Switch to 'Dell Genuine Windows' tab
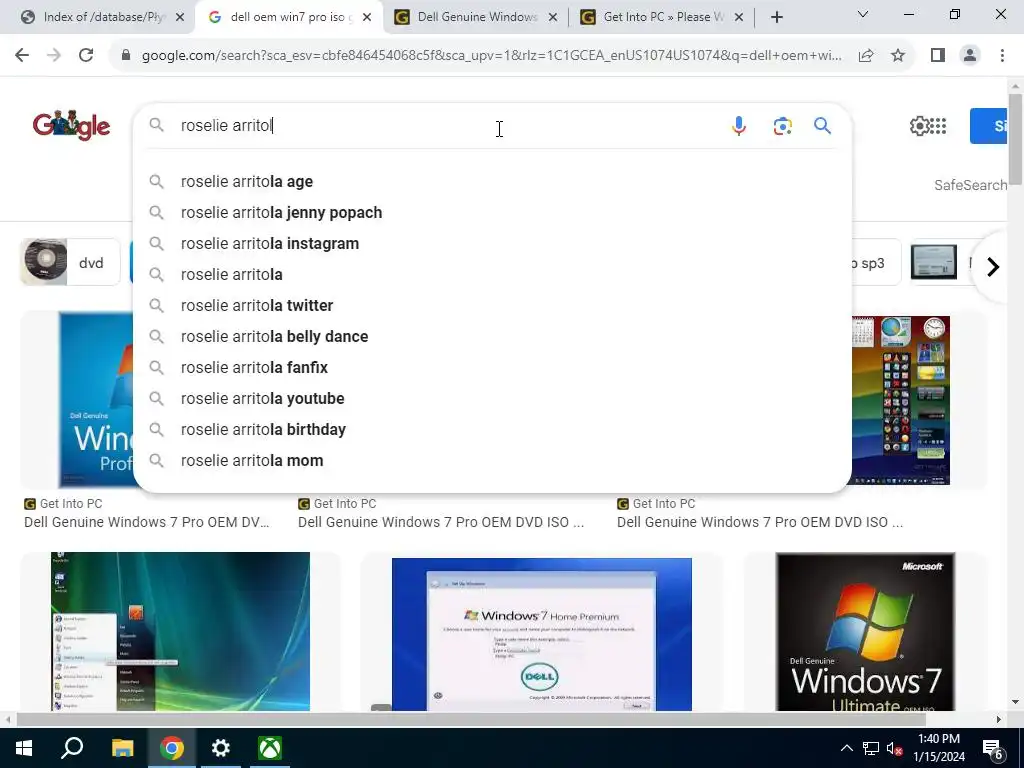Viewport: 1024px width, 768px height. [477, 18]
